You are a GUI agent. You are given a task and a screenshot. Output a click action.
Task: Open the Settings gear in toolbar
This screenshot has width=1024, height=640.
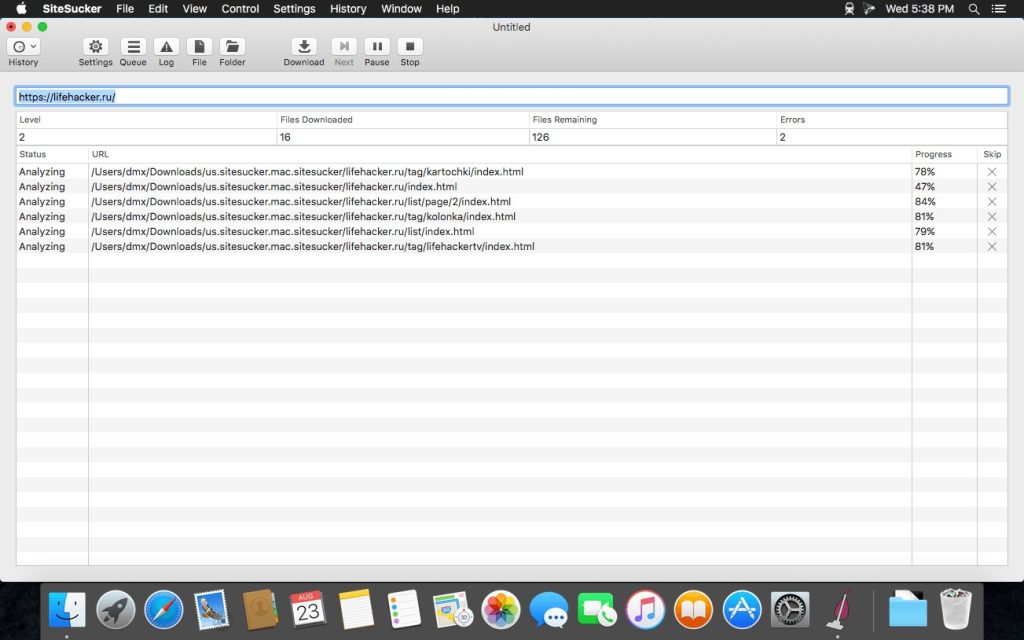pyautogui.click(x=95, y=47)
